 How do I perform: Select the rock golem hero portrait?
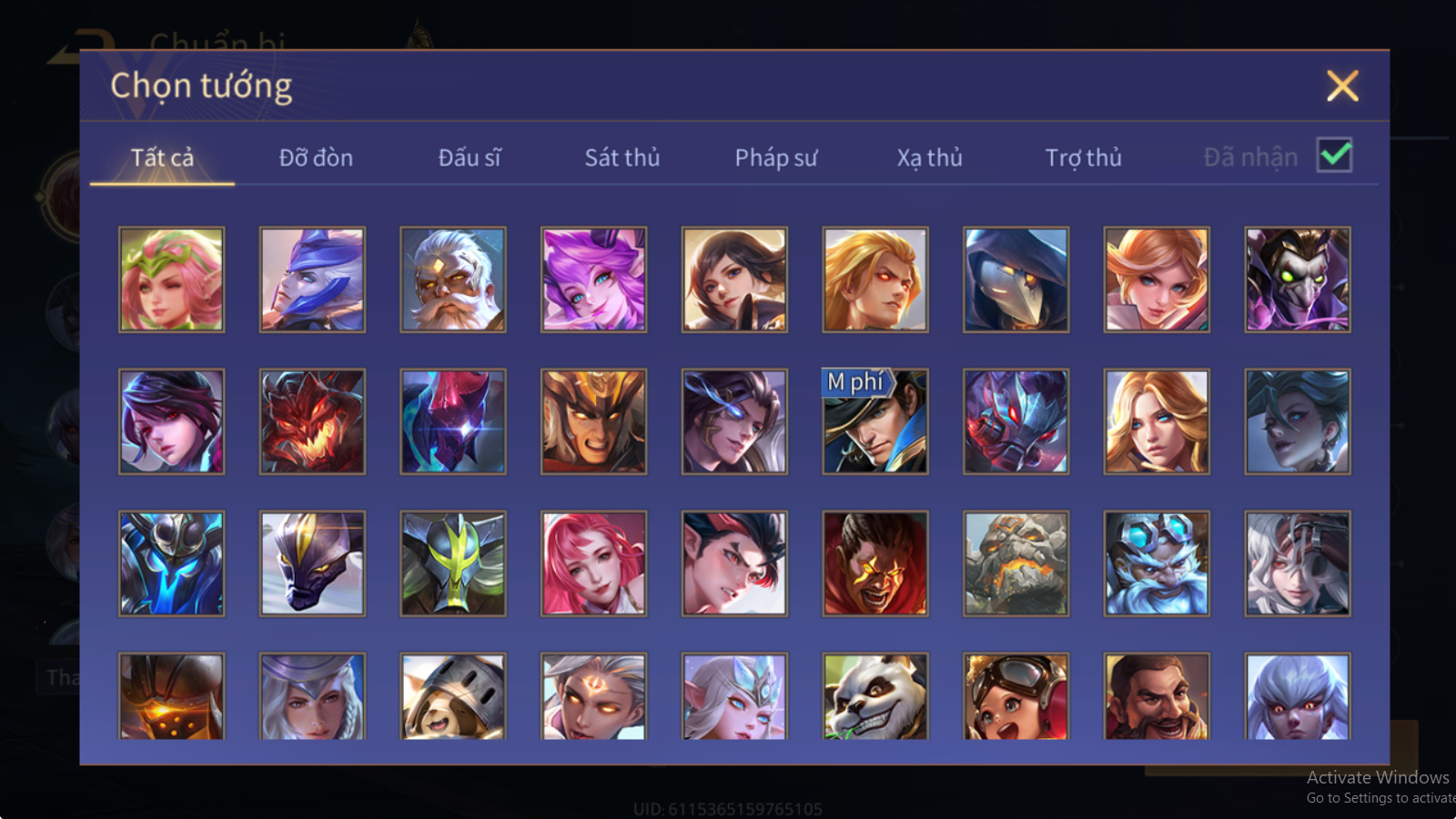1016,563
